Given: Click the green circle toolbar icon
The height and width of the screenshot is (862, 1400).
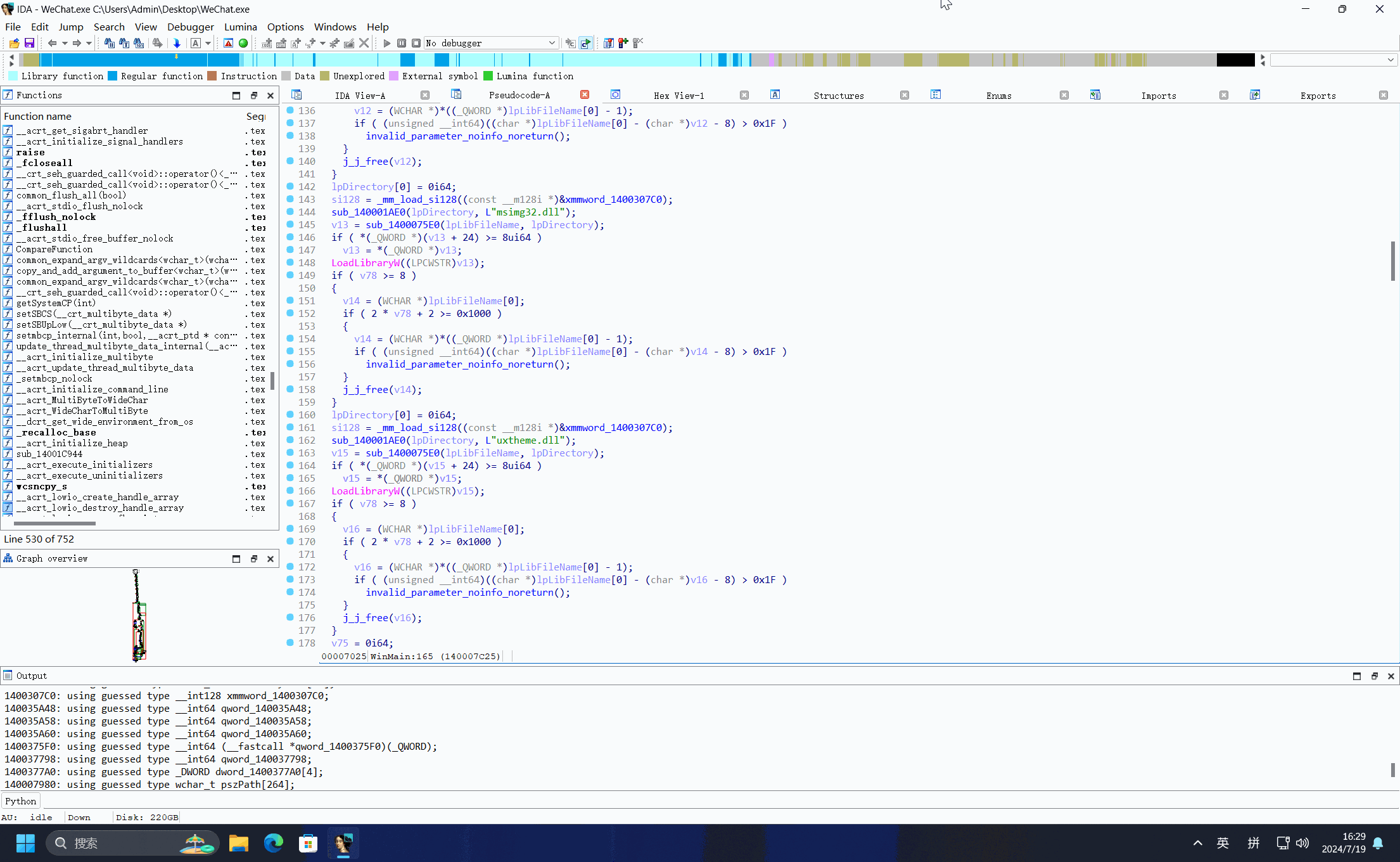Looking at the screenshot, I should (x=243, y=43).
